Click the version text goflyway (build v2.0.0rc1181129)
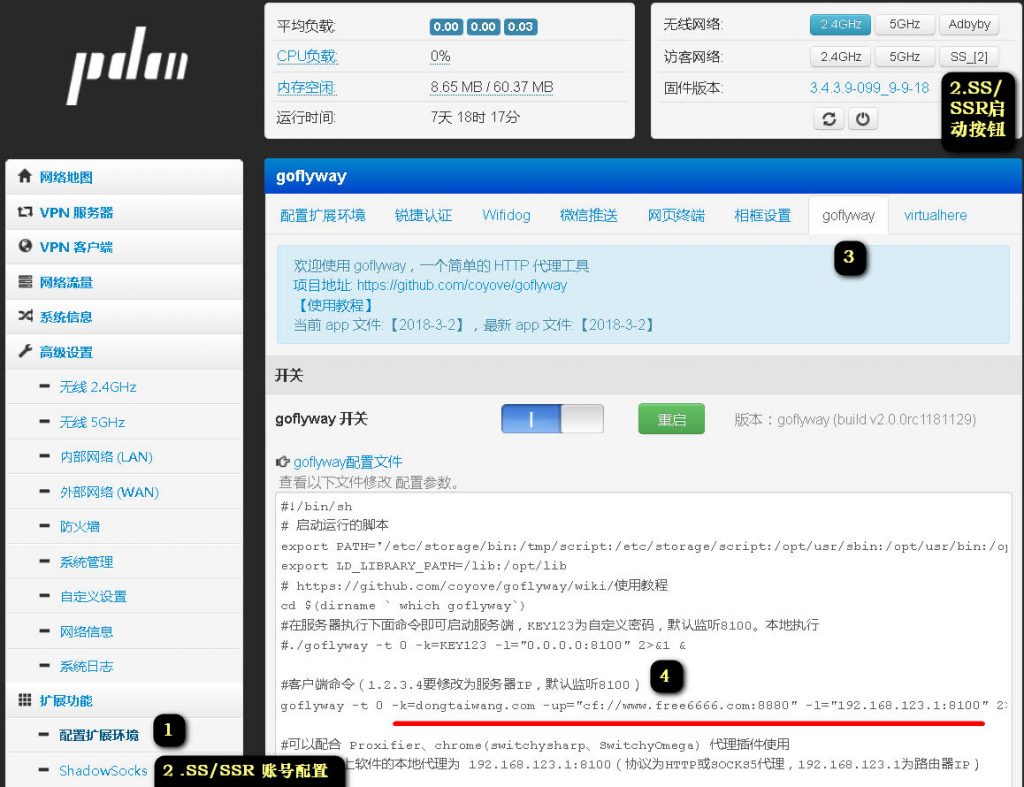 point(876,419)
